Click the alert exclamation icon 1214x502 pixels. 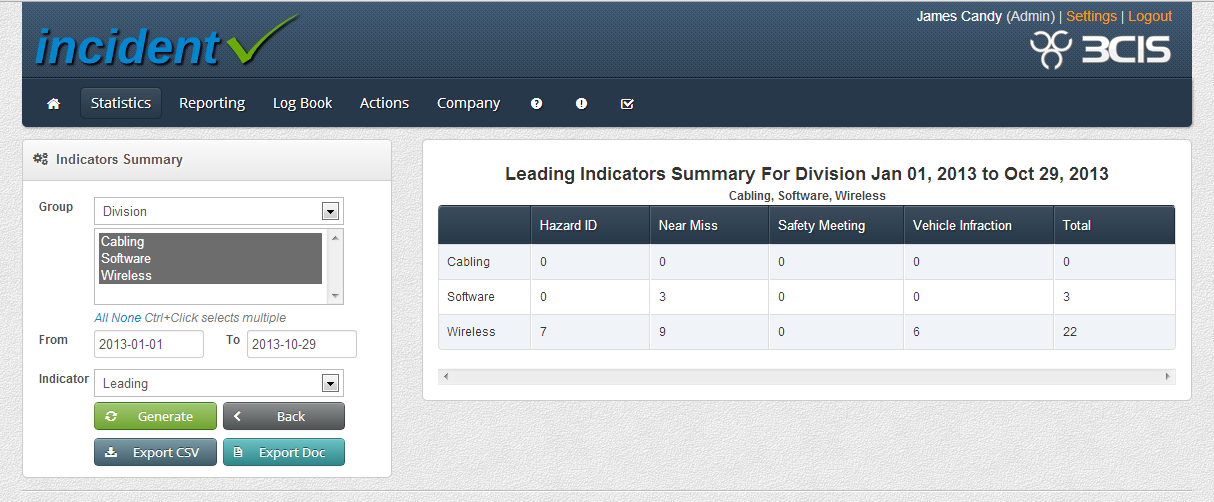point(582,104)
